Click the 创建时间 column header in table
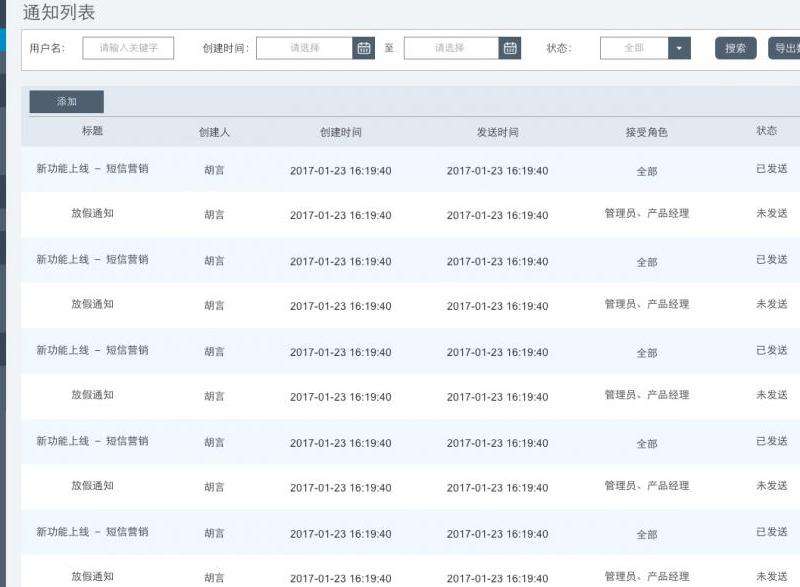The image size is (800, 587). click(x=340, y=132)
